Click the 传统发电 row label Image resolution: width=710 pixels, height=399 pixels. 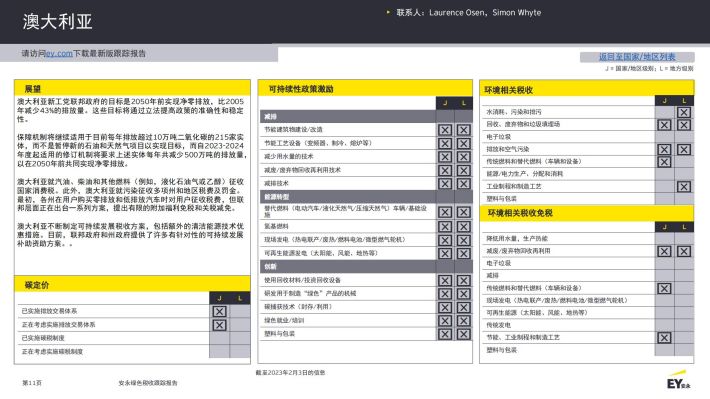(x=499, y=325)
